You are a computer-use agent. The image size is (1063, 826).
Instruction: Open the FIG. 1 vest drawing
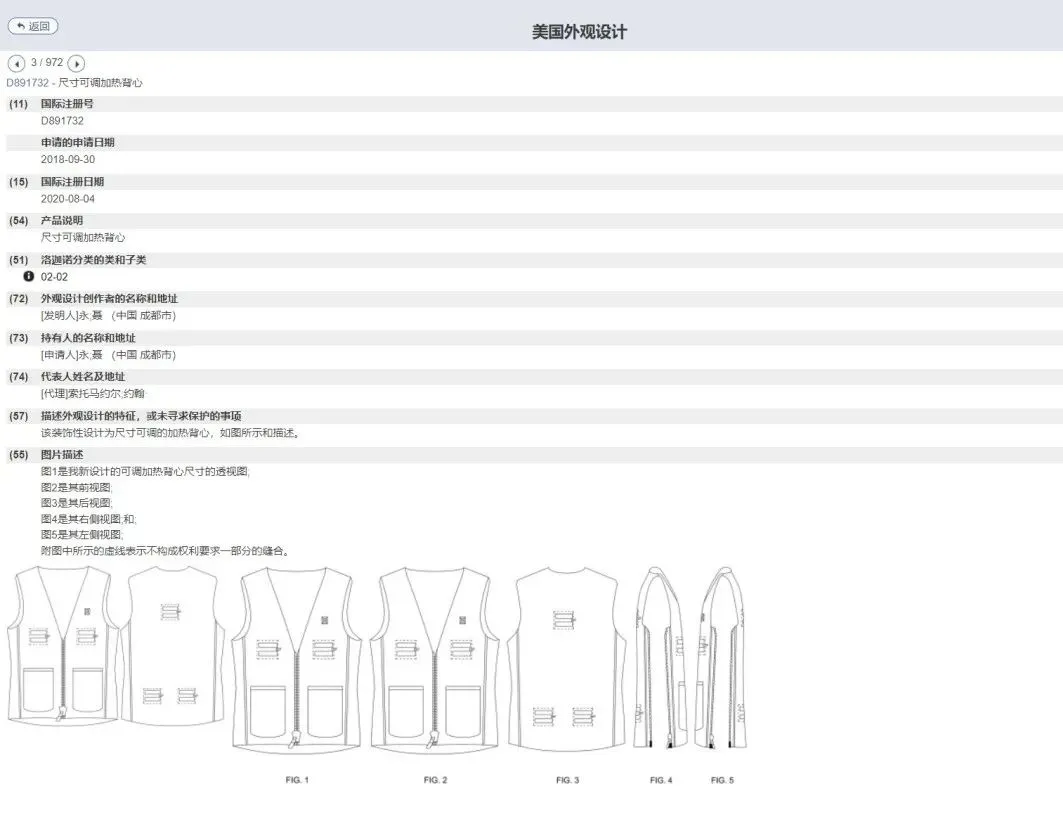(296, 660)
